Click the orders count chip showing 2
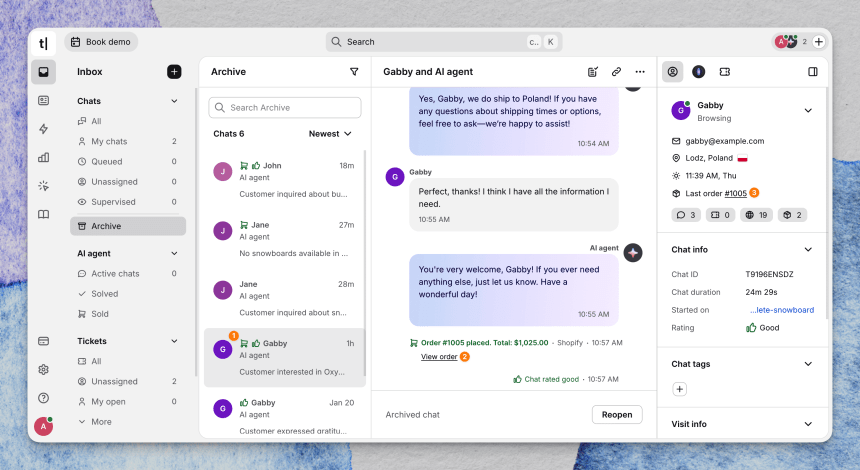This screenshot has height=470, width=860. point(793,215)
